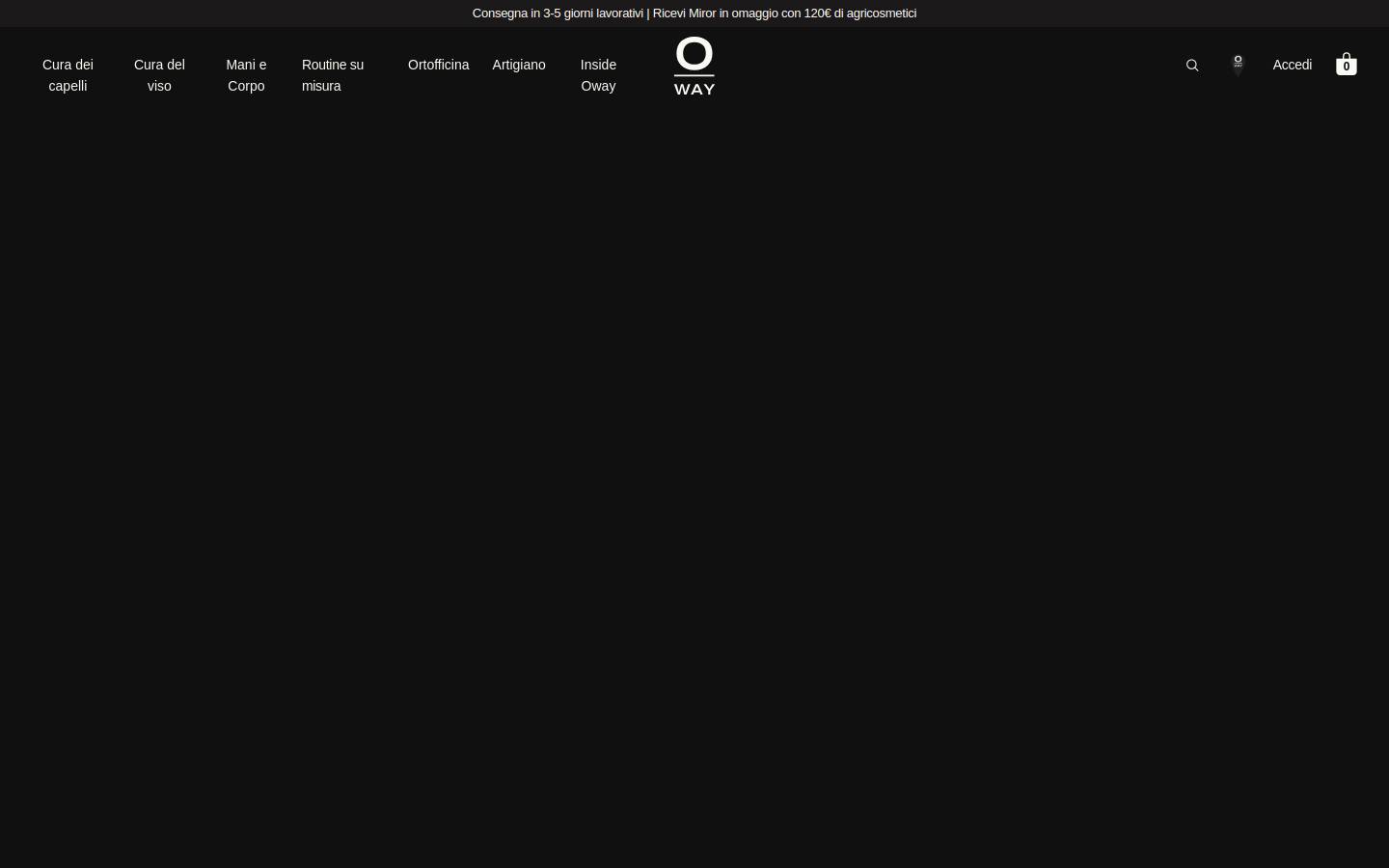
Task: Click the store locator pin icon
Action: click(x=1238, y=65)
